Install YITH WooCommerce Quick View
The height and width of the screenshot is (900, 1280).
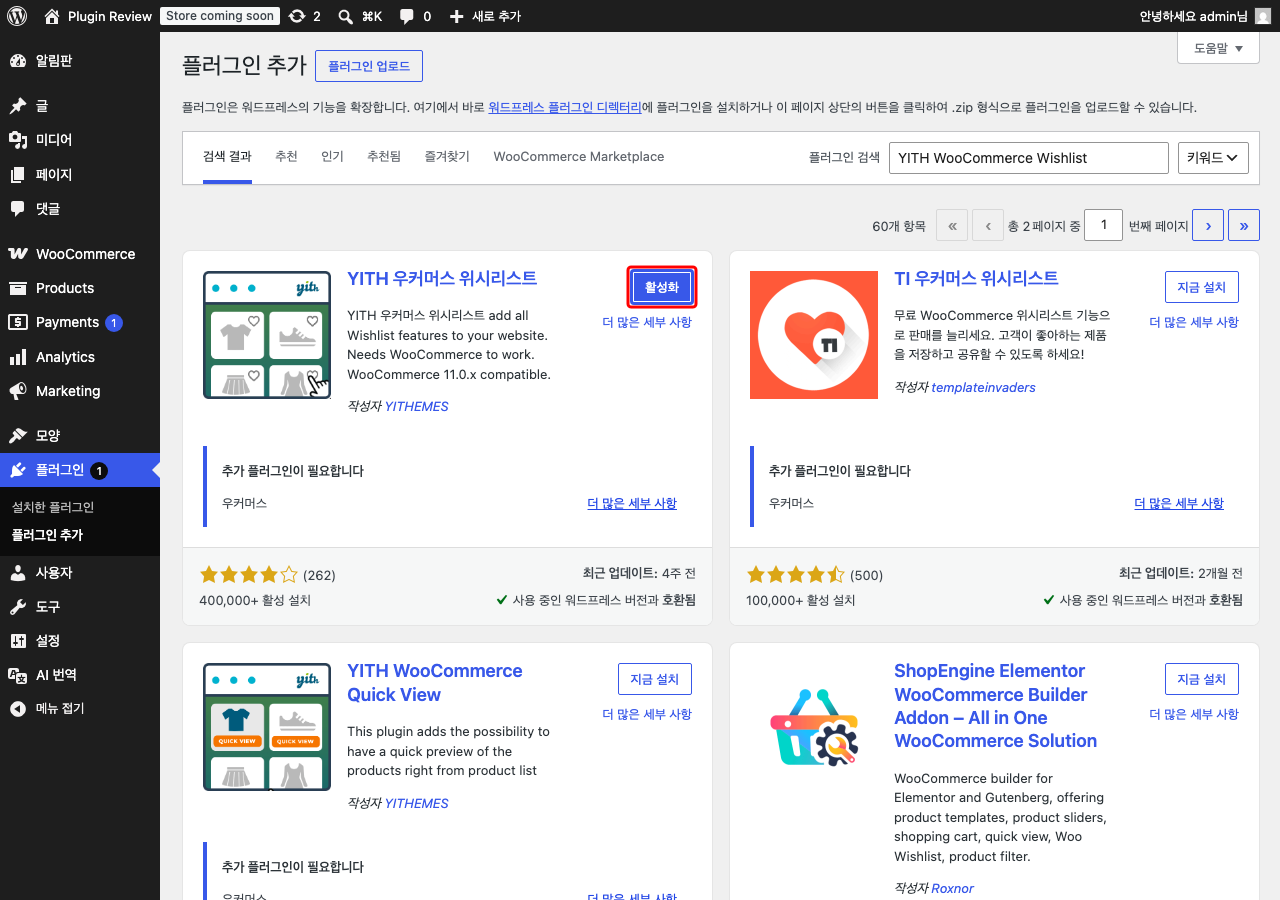(x=655, y=679)
